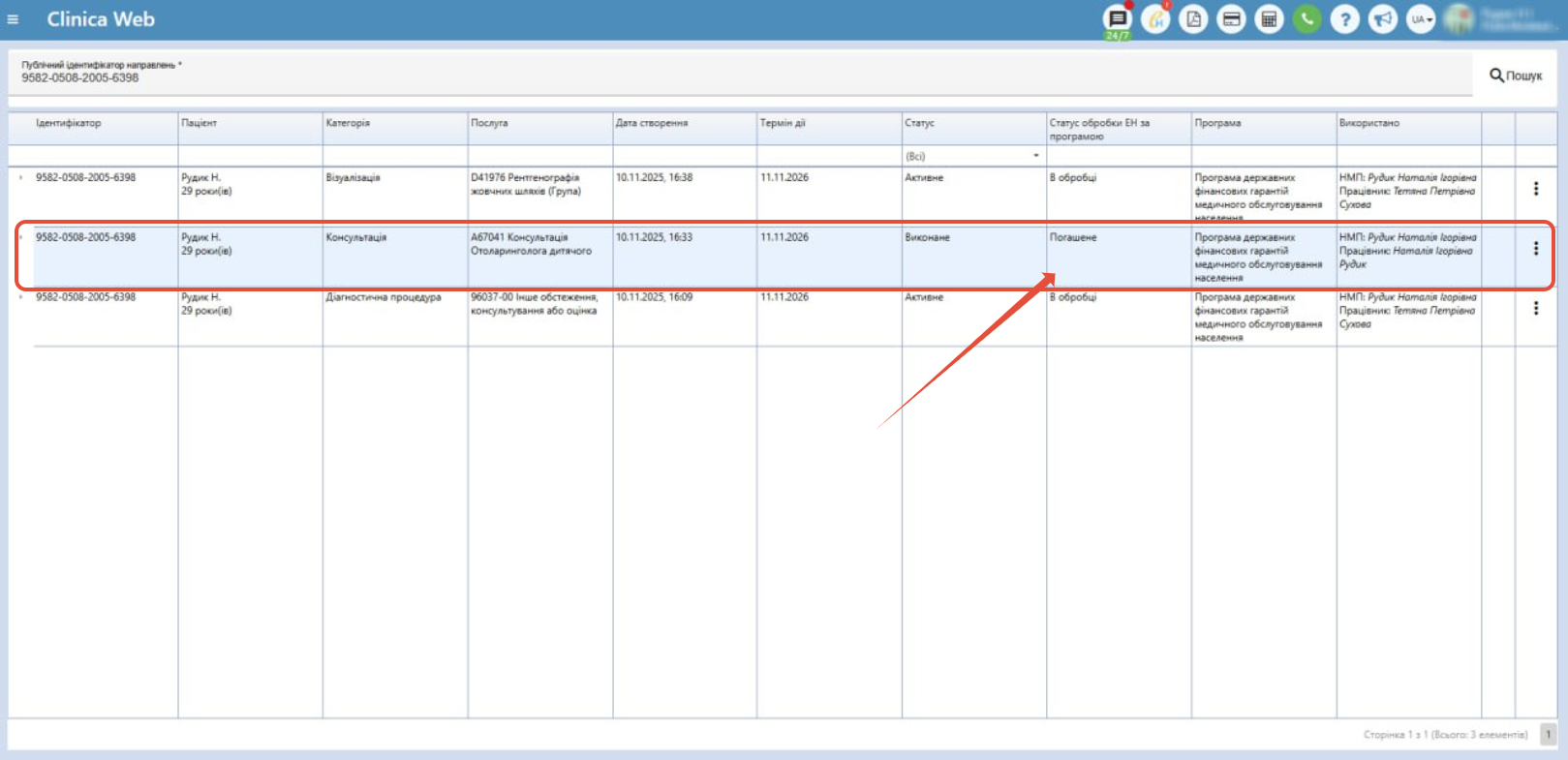Viewport: 1568px width, 760px height.
Task: Open the calculator icon
Action: tap(1269, 19)
